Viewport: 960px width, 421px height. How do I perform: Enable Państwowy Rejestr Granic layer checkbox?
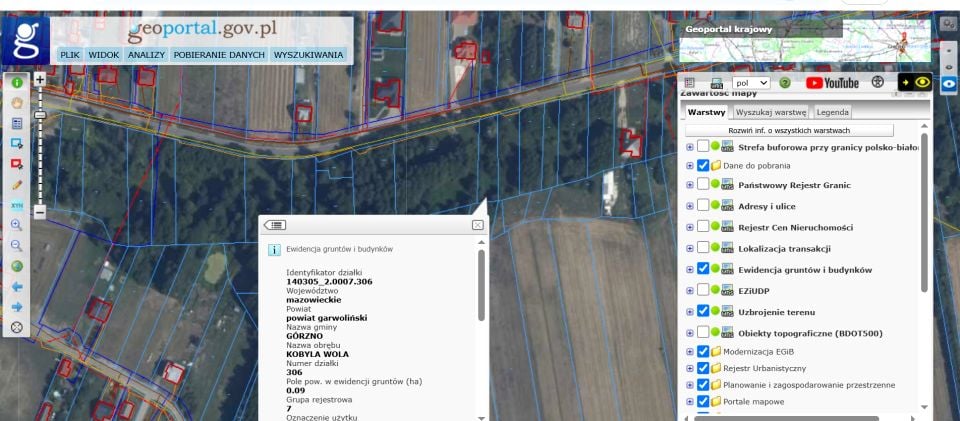coord(703,183)
